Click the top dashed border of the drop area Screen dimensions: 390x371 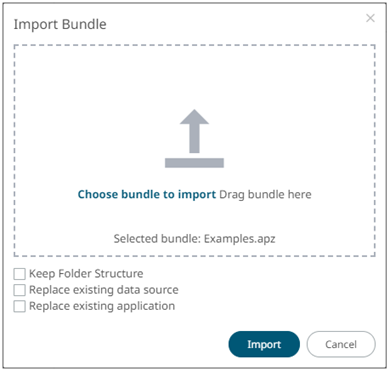[x=194, y=45]
